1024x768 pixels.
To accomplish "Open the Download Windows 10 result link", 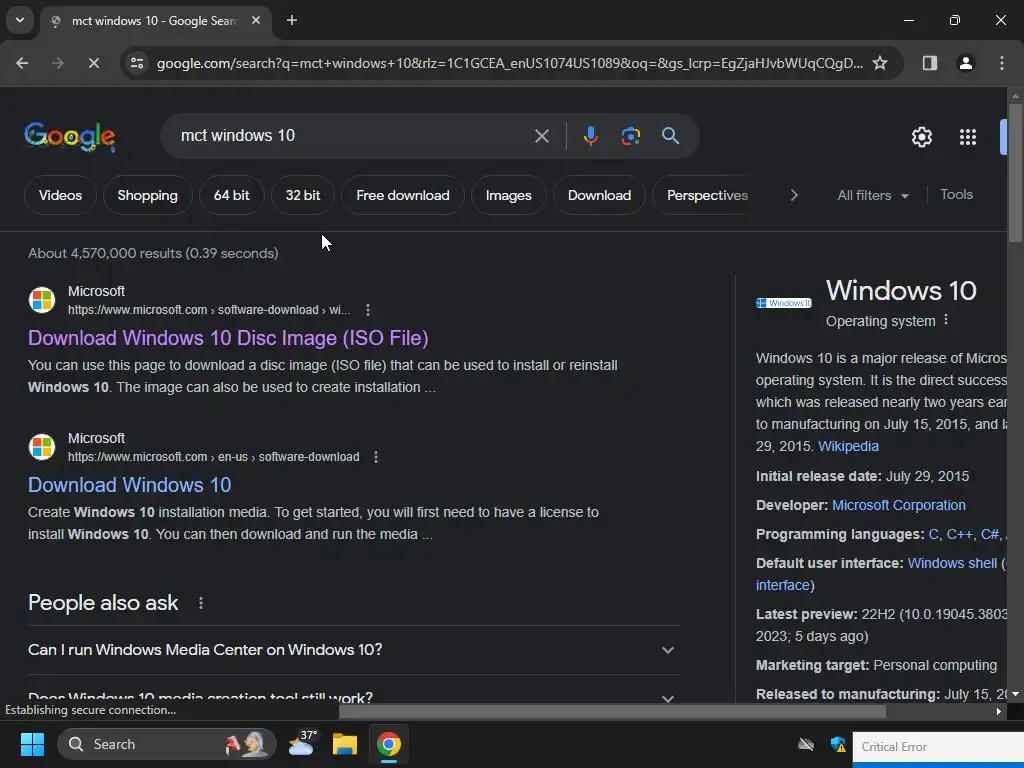I will (129, 485).
